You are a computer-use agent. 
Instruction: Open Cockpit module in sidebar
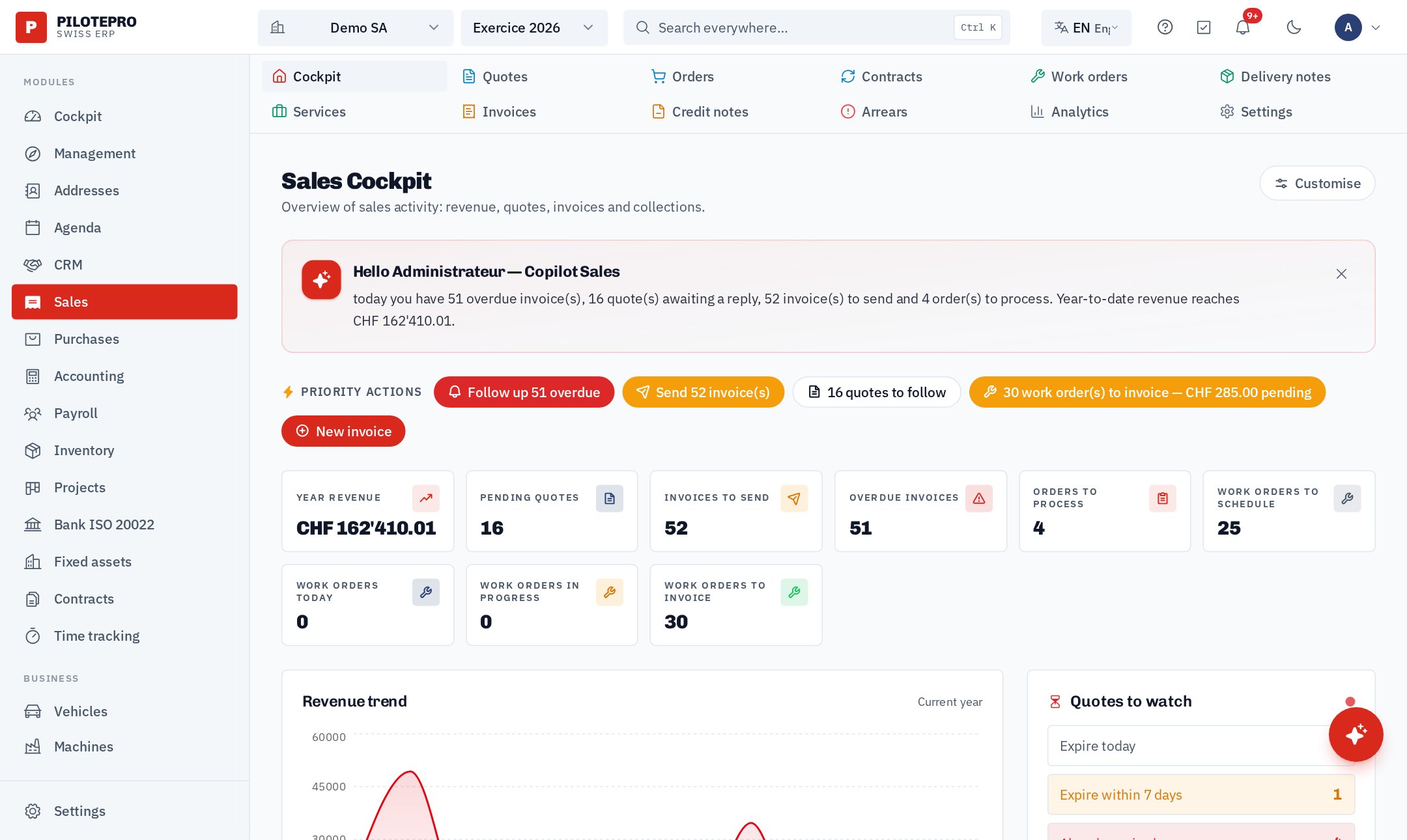124,117
